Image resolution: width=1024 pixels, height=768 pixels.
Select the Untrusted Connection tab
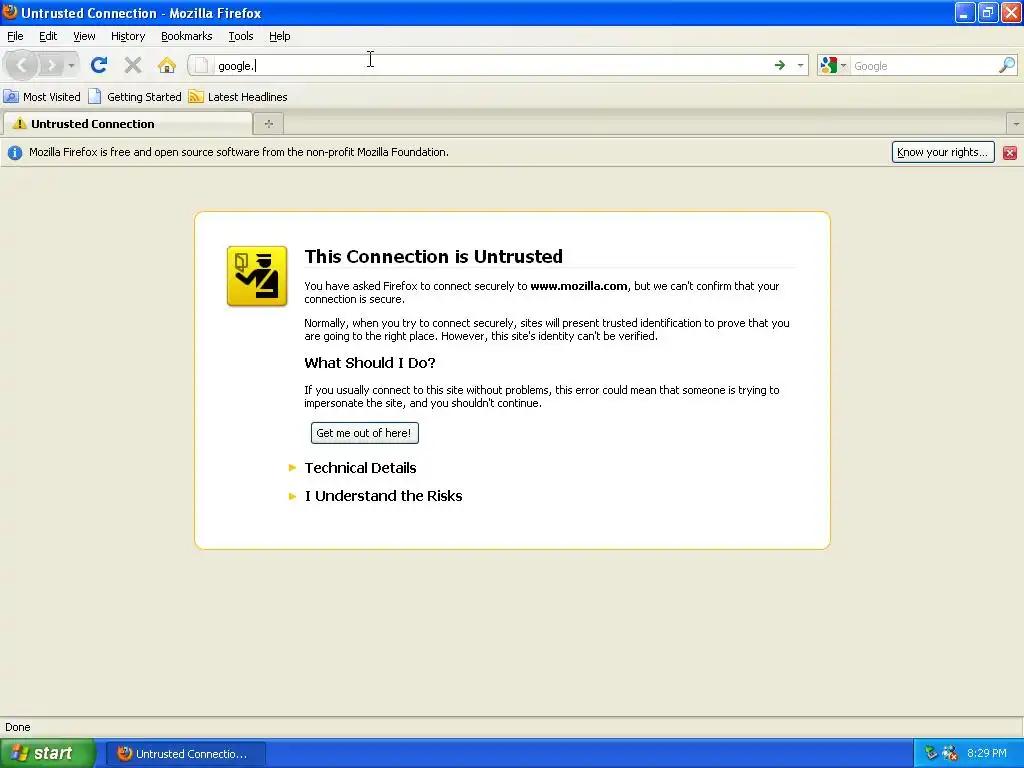pyautogui.click(x=127, y=124)
